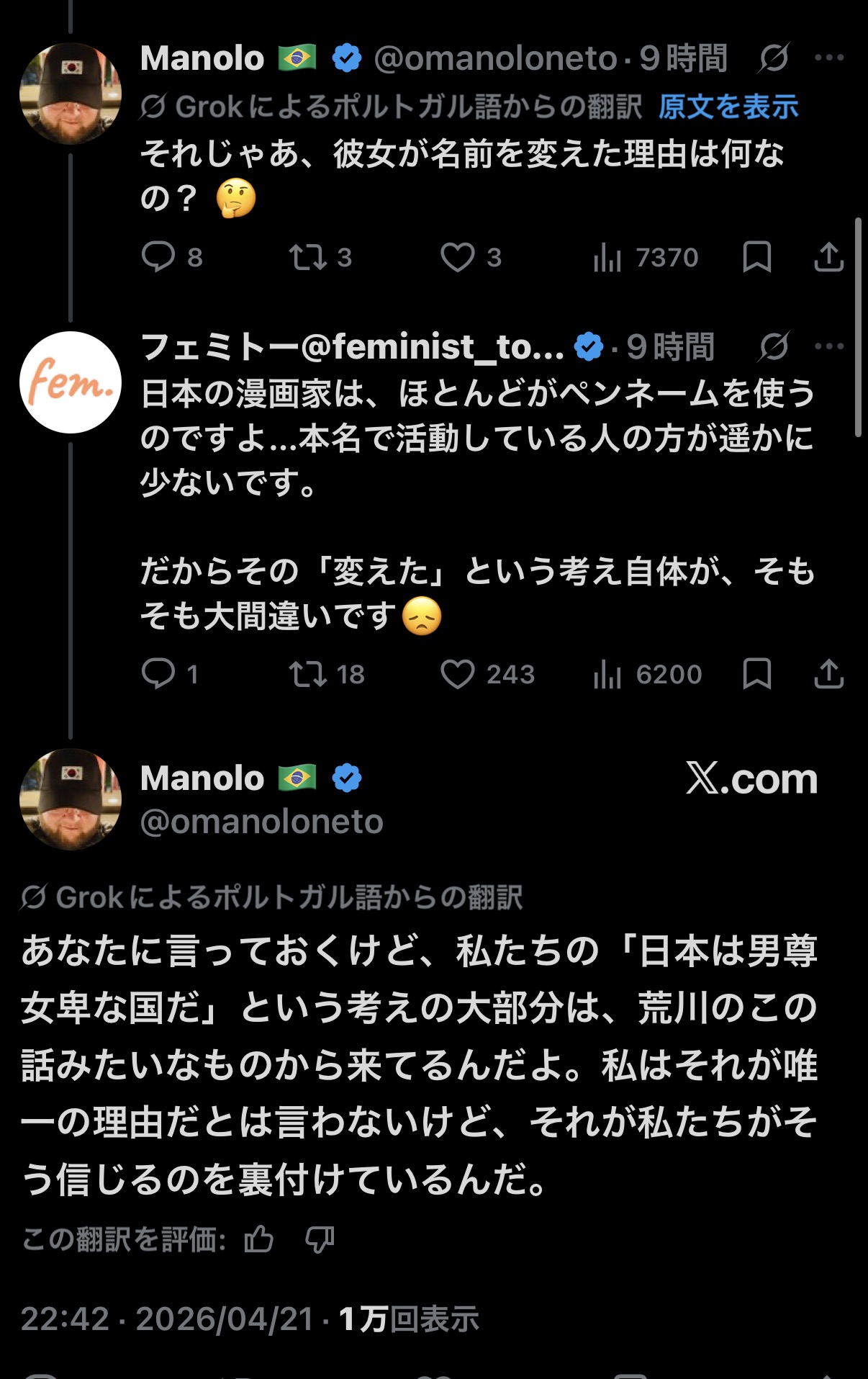Image resolution: width=868 pixels, height=1379 pixels.
Task: Bookmark the フェミトー tweet
Action: pos(756,674)
